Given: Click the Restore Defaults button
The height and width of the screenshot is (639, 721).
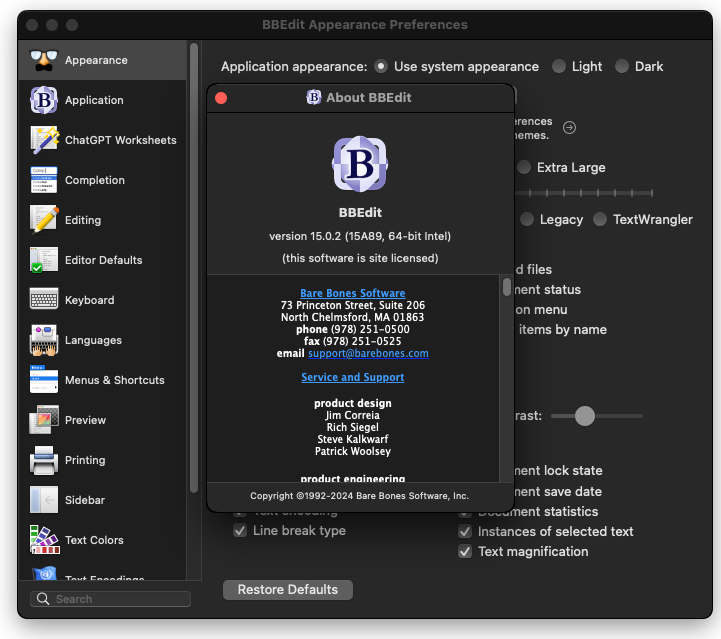Looking at the screenshot, I should point(288,589).
